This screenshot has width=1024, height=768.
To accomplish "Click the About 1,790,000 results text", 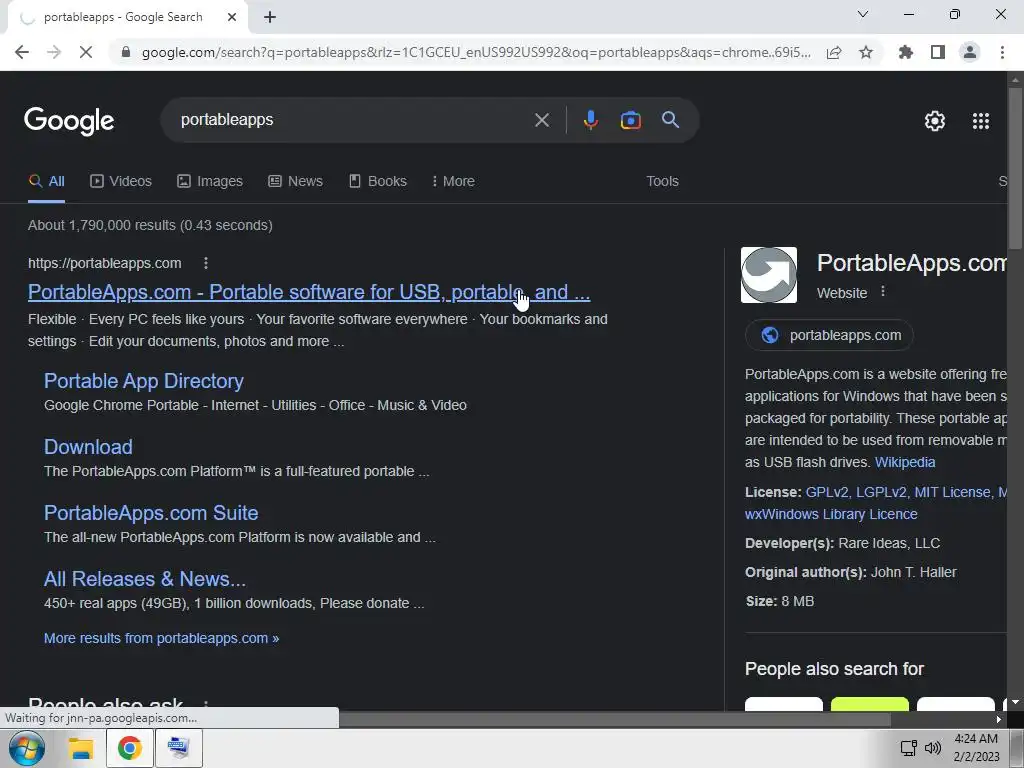I will [x=150, y=225].
